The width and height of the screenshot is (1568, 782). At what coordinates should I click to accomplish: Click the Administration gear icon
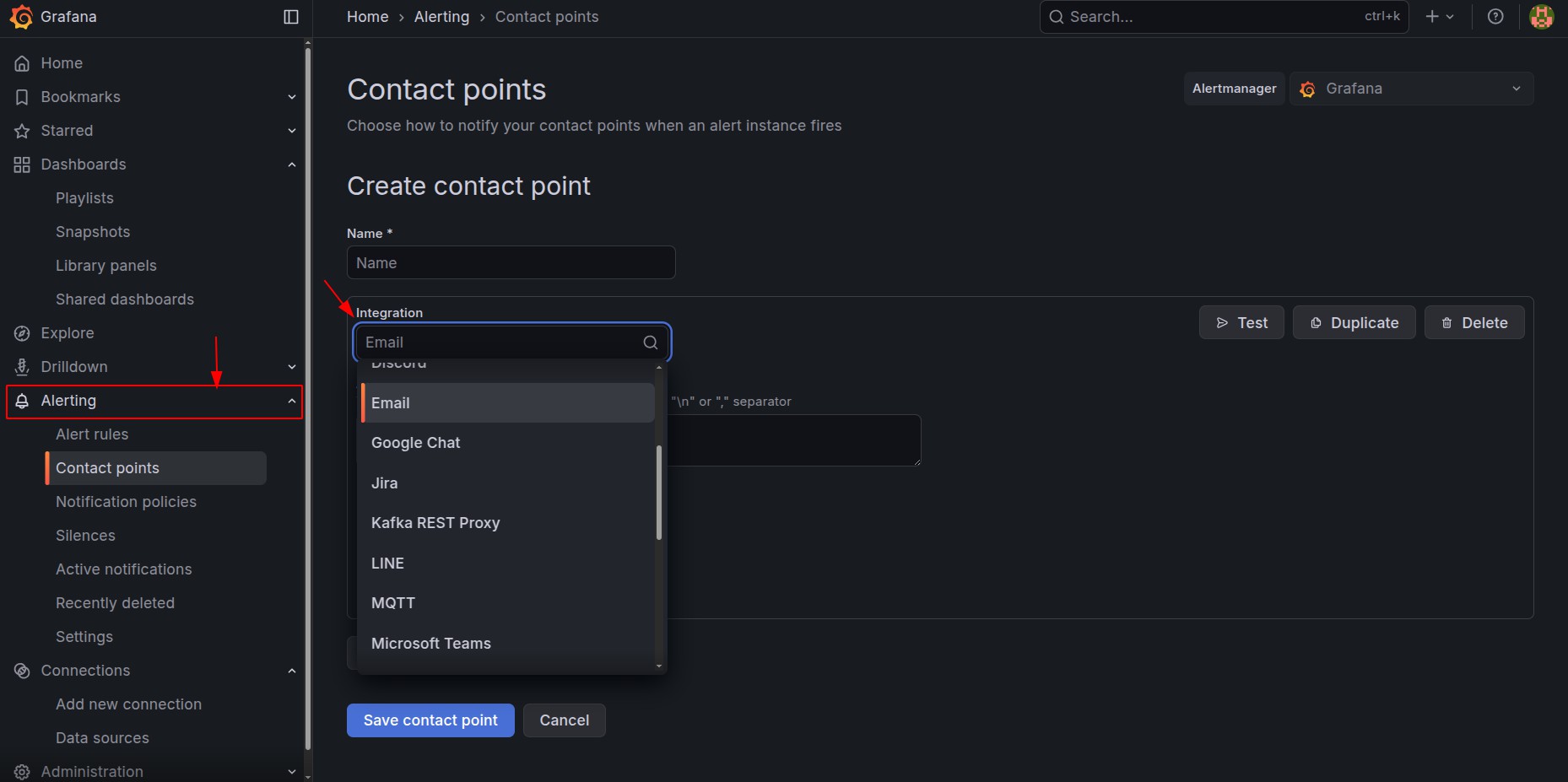(22, 772)
